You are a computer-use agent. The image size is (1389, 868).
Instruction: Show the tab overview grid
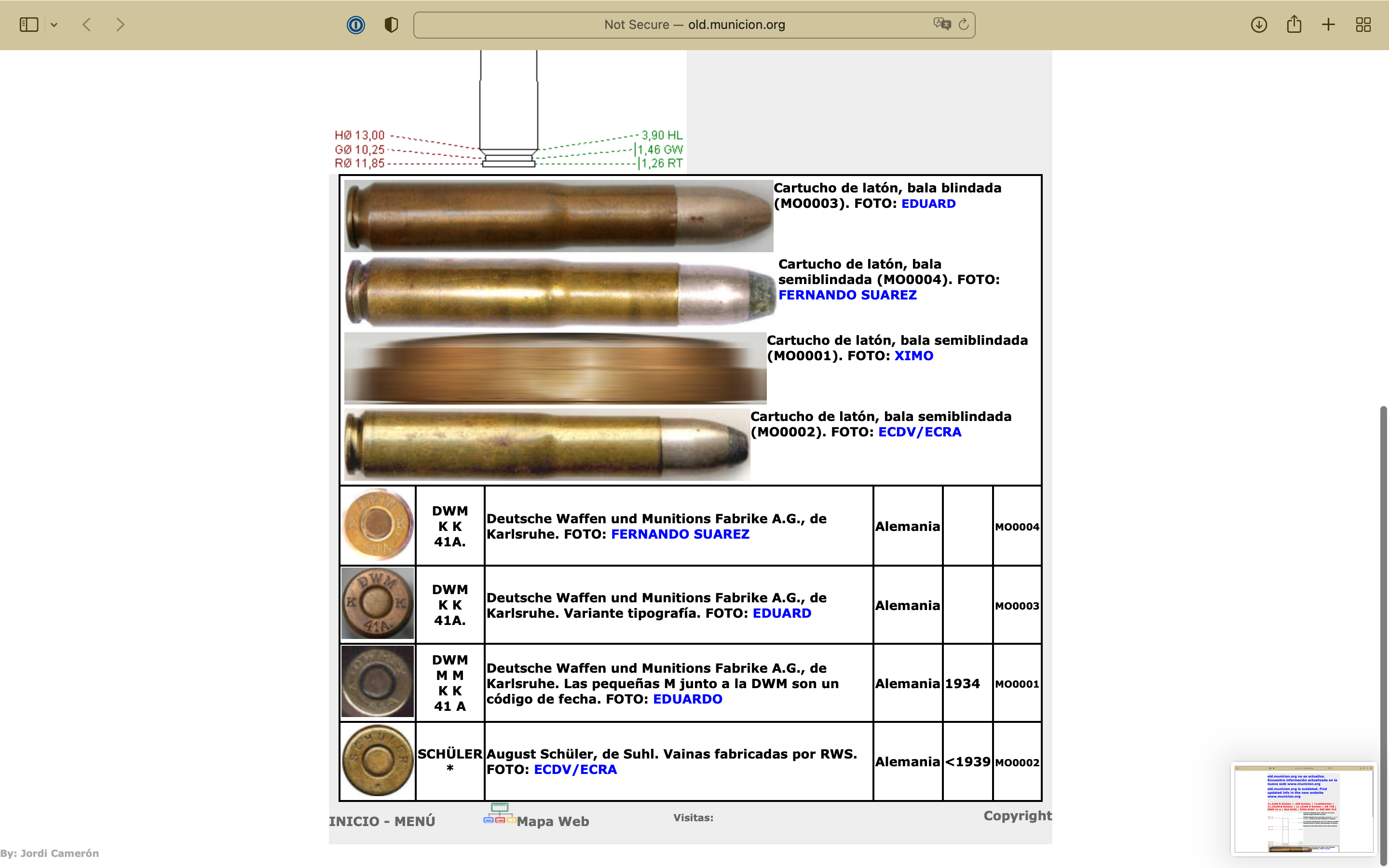pyautogui.click(x=1363, y=25)
